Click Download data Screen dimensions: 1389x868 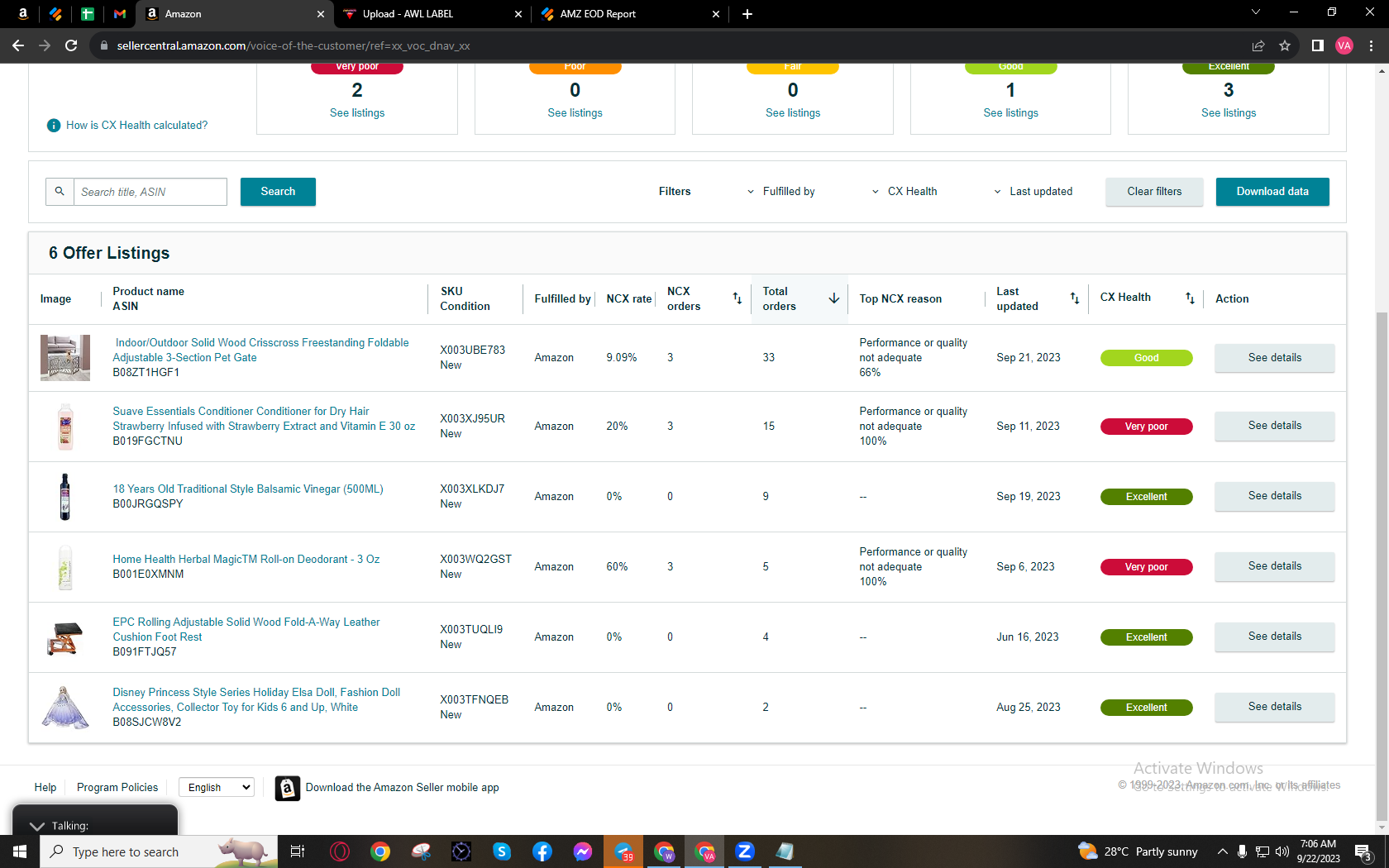point(1272,192)
